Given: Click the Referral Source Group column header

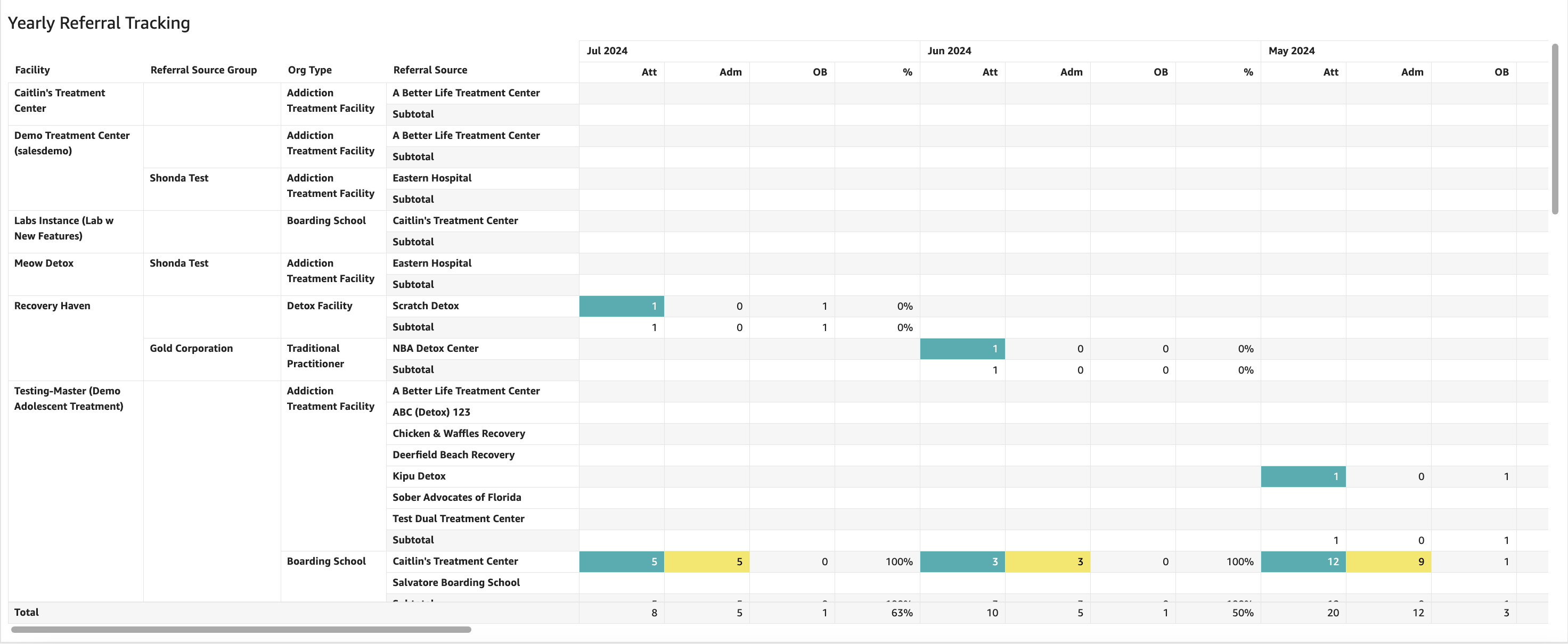Looking at the screenshot, I should pyautogui.click(x=203, y=70).
